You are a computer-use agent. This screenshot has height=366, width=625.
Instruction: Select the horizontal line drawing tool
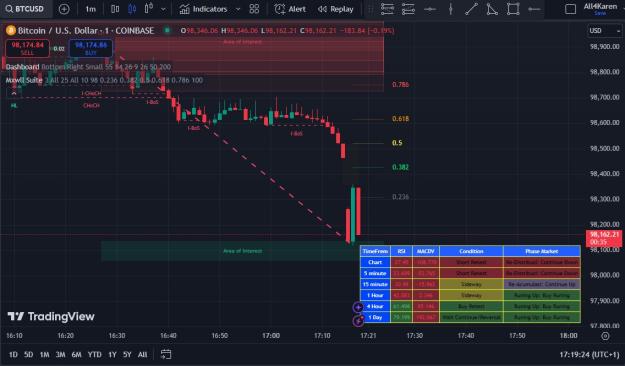[x=430, y=9]
